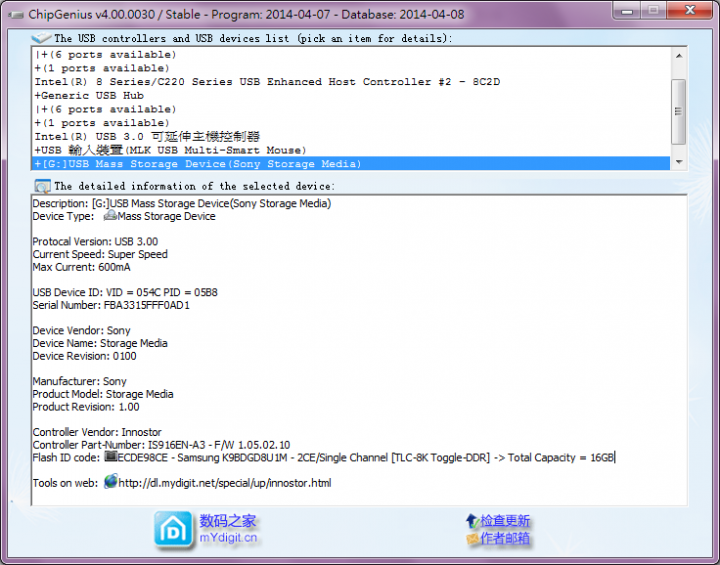The width and height of the screenshot is (720, 565).
Task: Select the Intel Enhanced Host Controller #2 row
Action: 351,82
